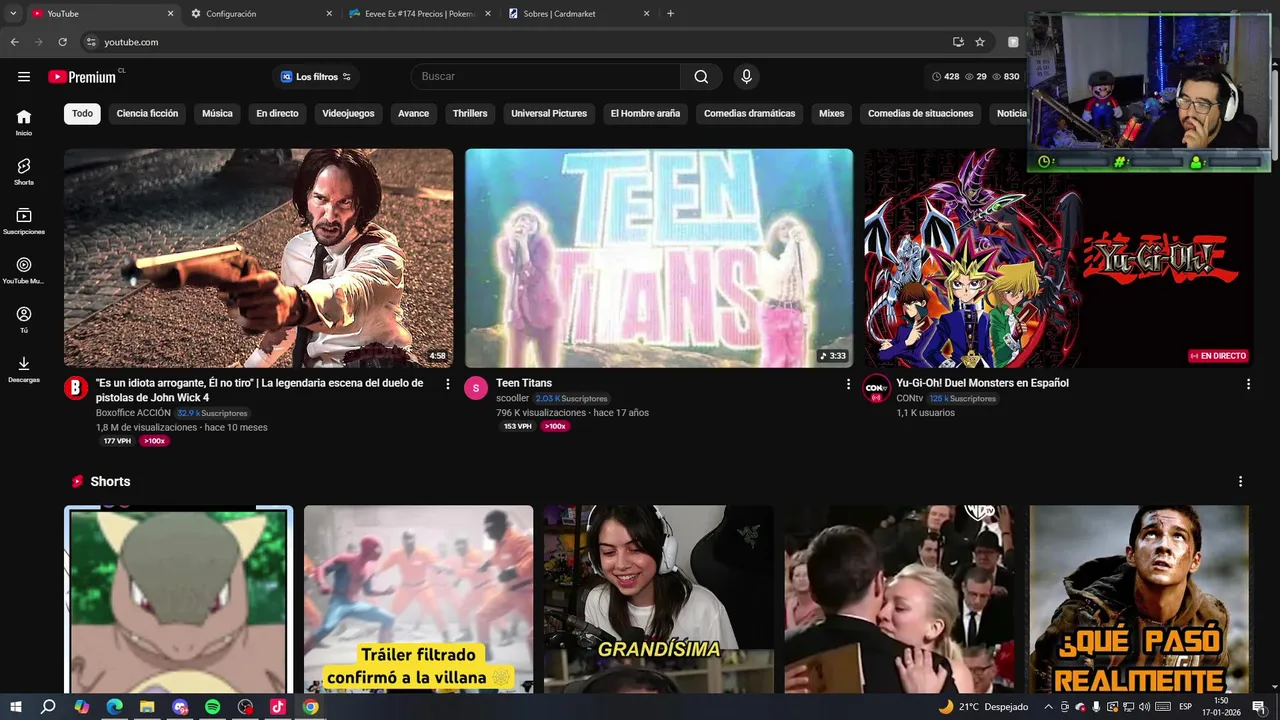
Task: Select the Universal Pictures filter chip
Action: pyautogui.click(x=549, y=113)
